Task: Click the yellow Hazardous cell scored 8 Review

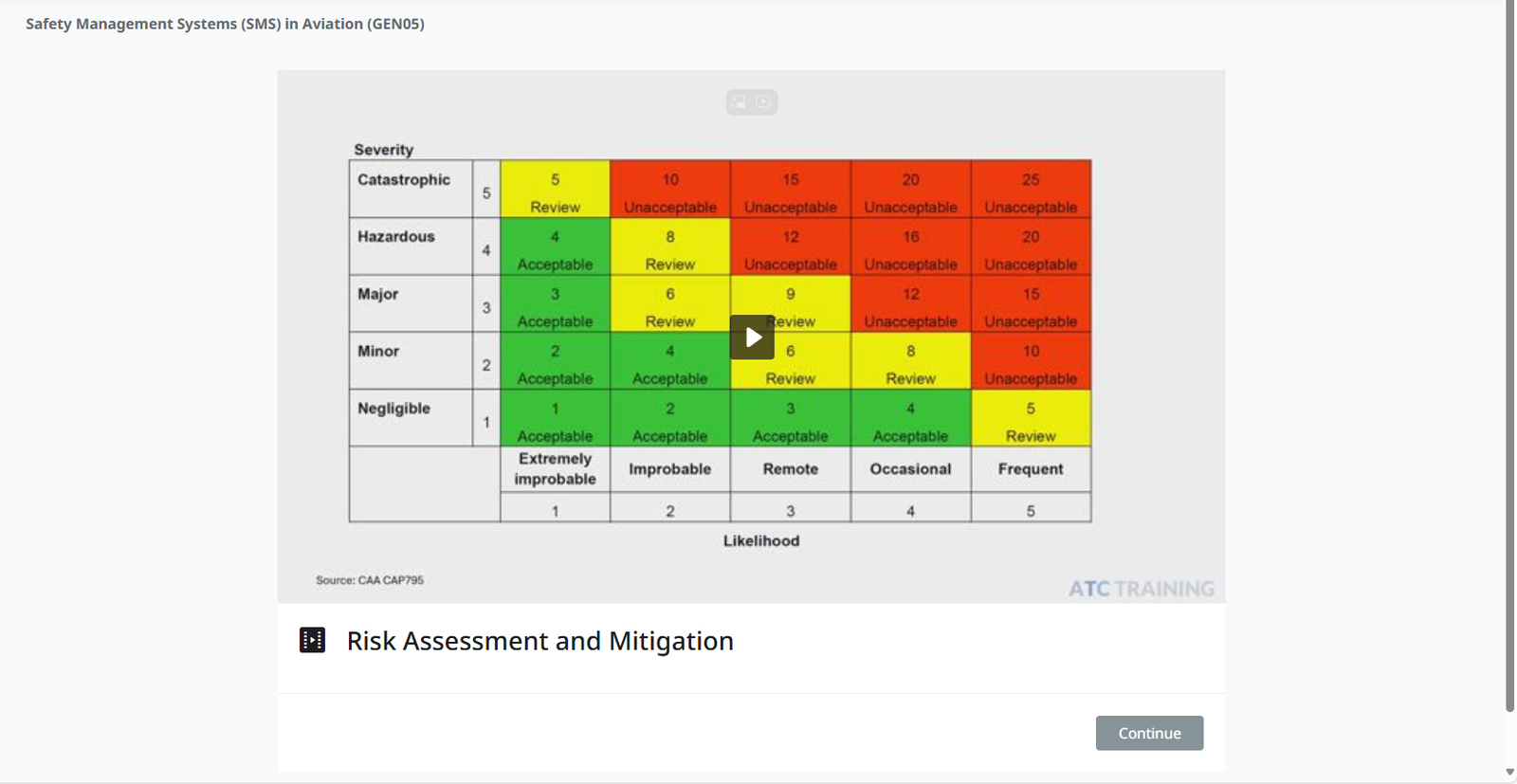Action: 669,248
